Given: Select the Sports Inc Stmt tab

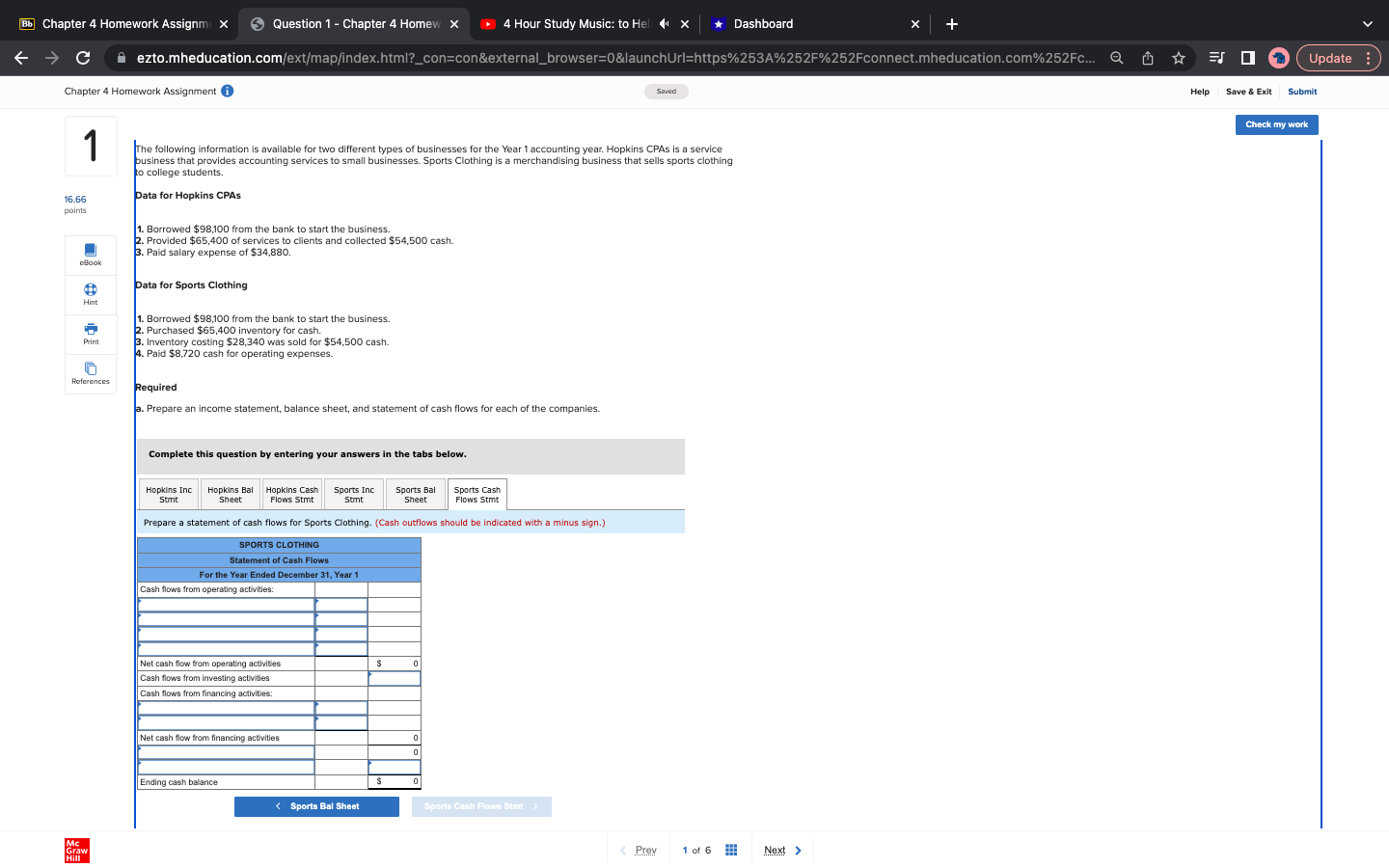Looking at the screenshot, I should tap(354, 495).
